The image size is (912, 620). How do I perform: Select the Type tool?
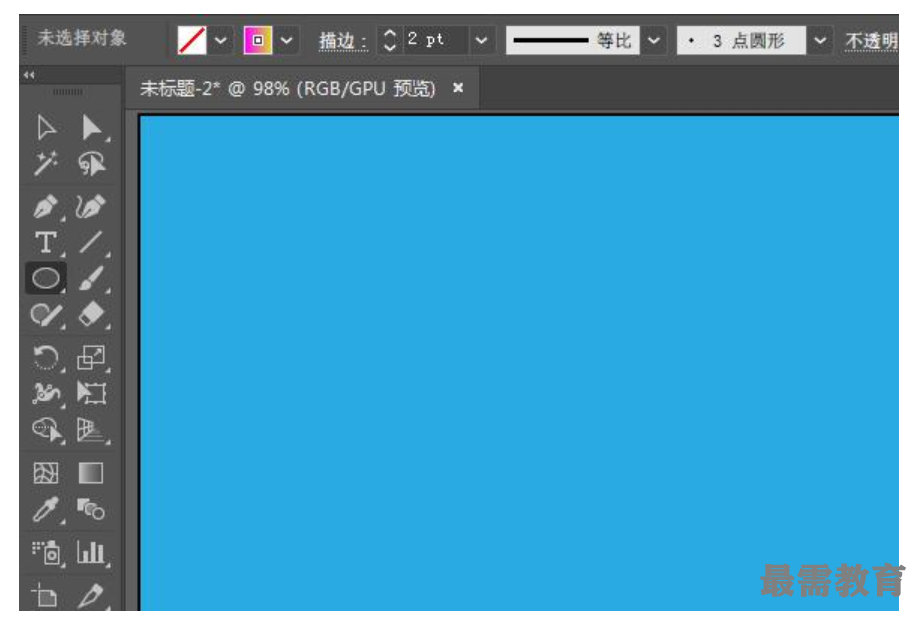pyautogui.click(x=46, y=243)
